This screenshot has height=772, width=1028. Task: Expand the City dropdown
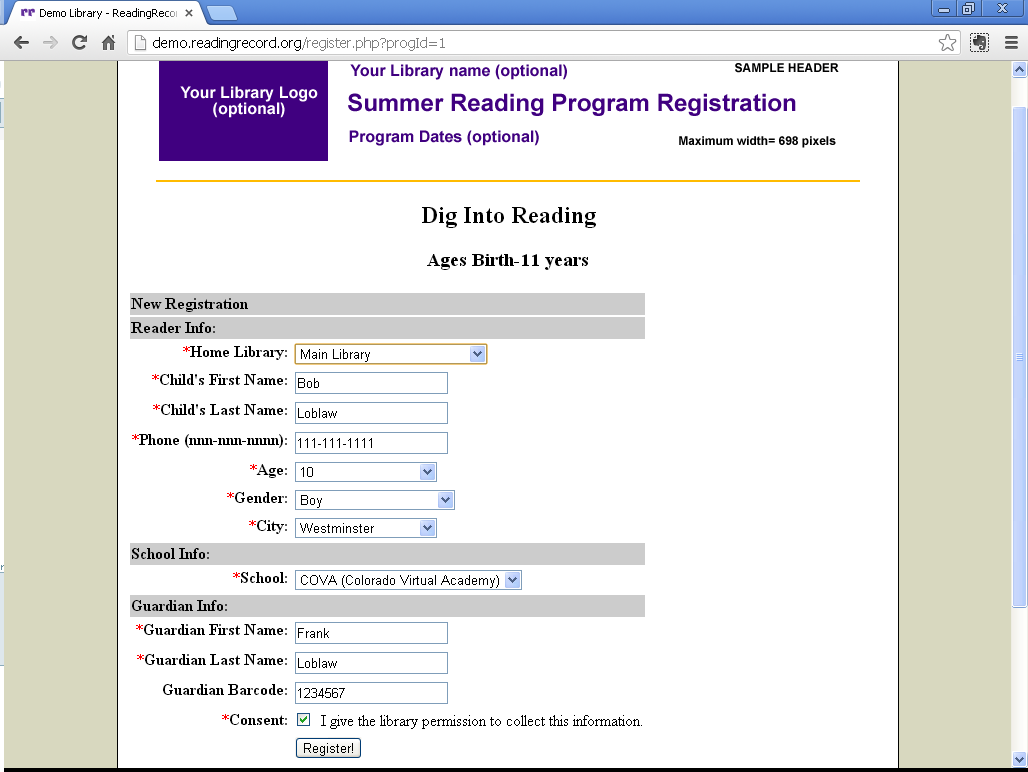pos(366,528)
